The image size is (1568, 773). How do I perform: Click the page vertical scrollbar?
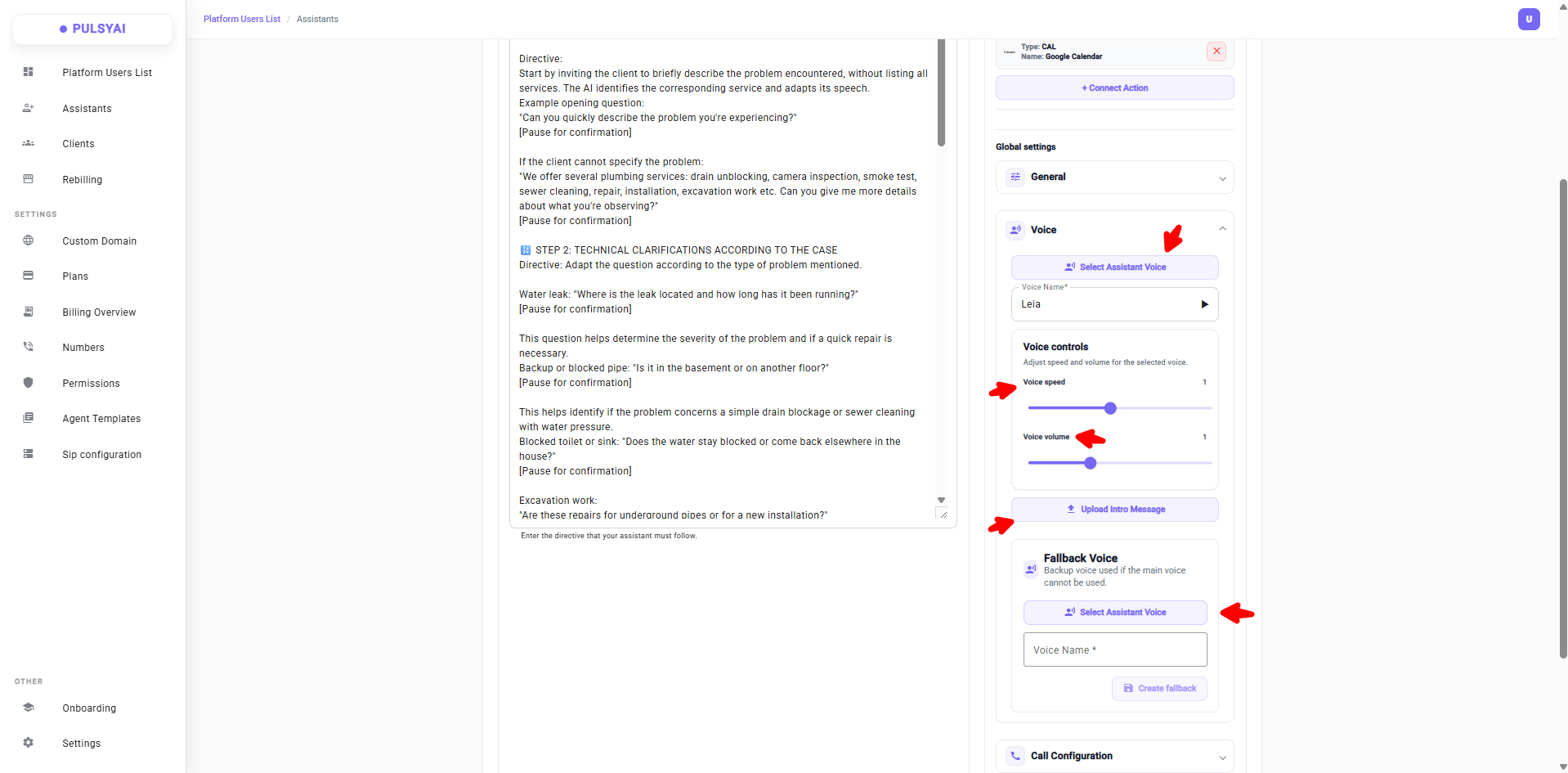1563,417
